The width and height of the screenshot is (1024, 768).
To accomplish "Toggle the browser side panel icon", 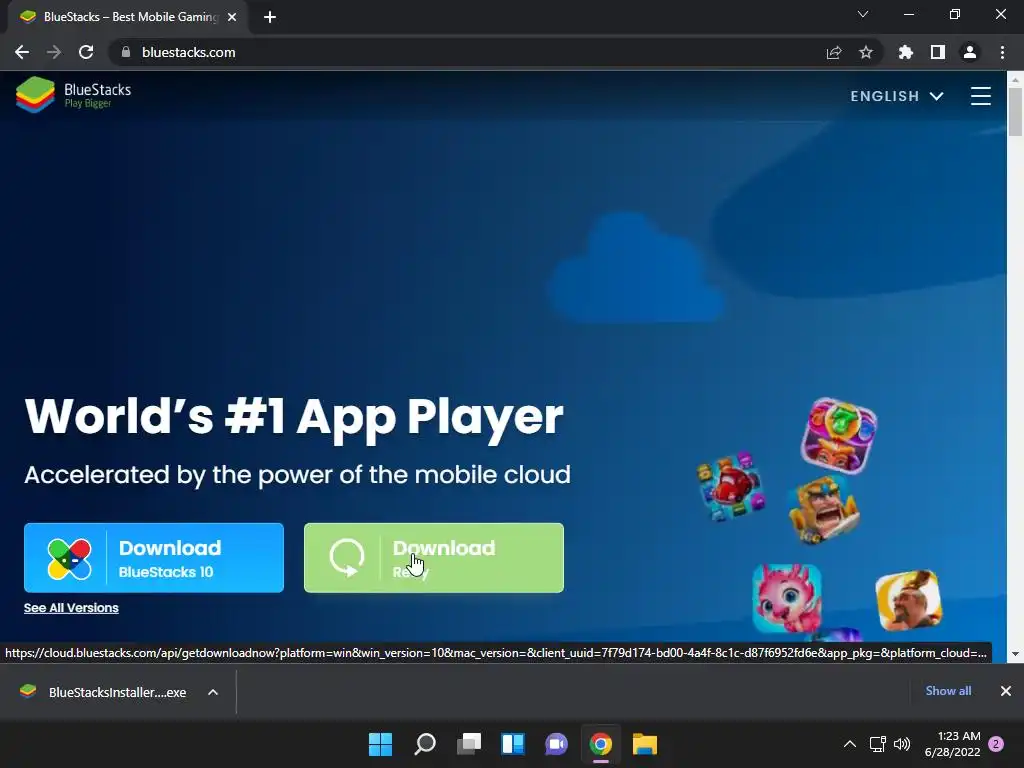I will point(938,52).
